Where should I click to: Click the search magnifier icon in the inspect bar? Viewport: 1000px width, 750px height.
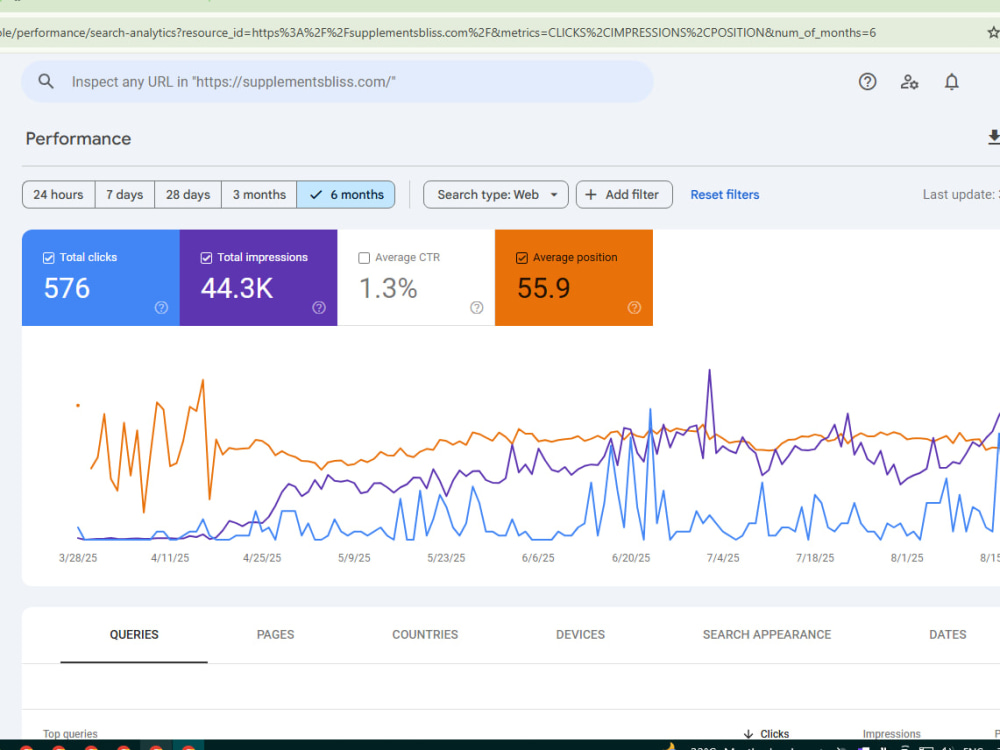tap(46, 82)
